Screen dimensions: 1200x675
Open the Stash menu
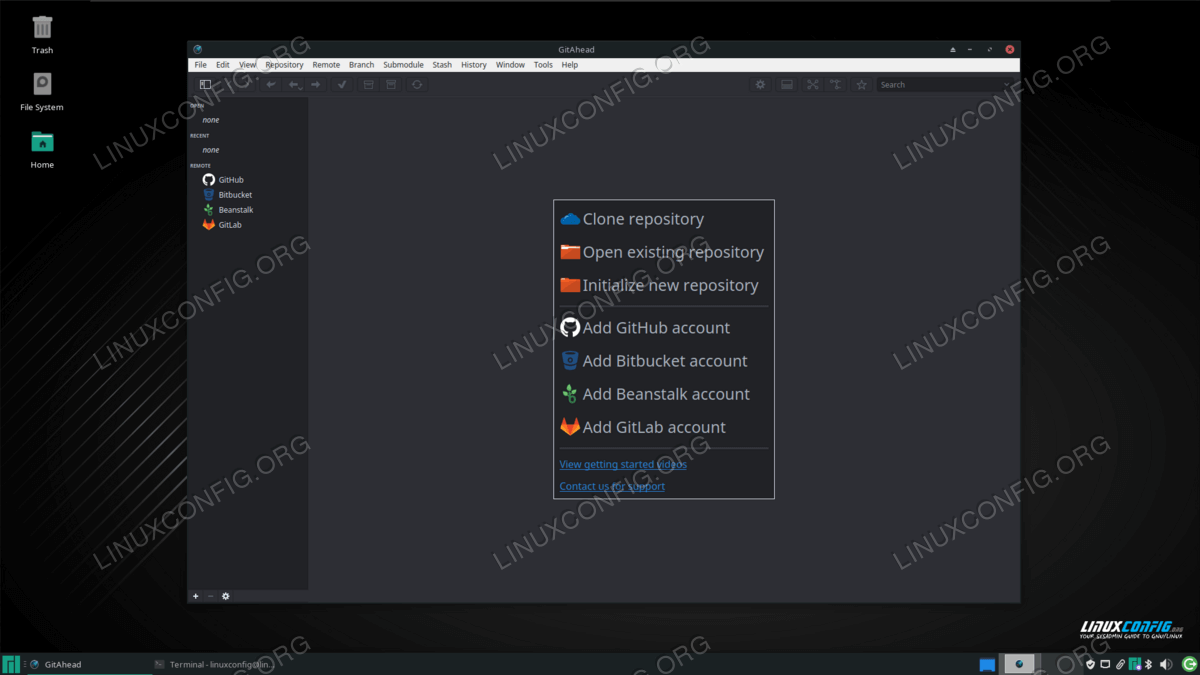[442, 65]
